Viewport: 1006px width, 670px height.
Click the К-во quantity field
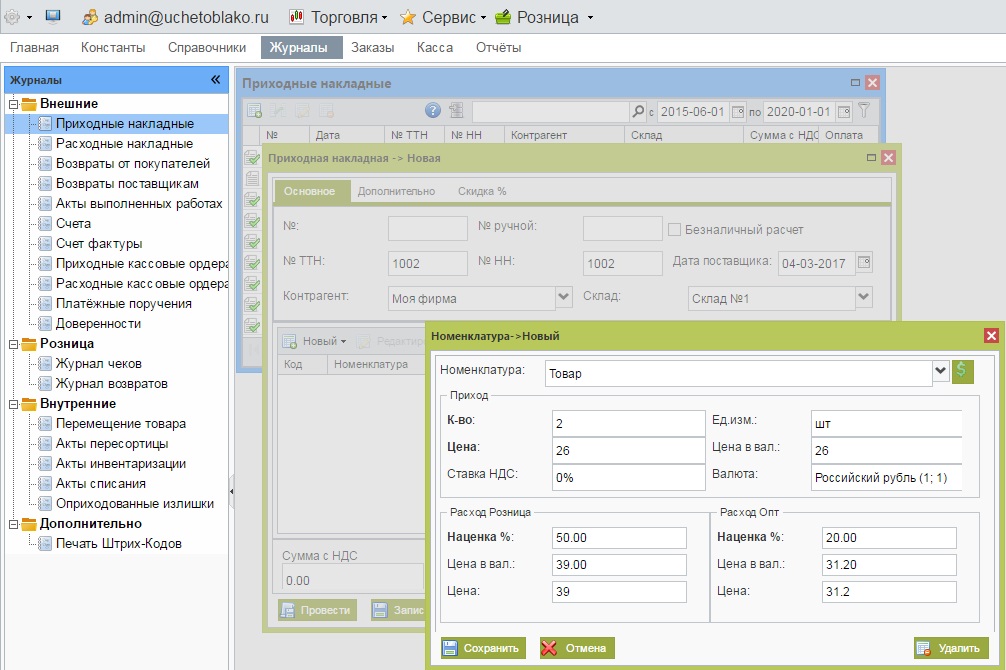(628, 424)
